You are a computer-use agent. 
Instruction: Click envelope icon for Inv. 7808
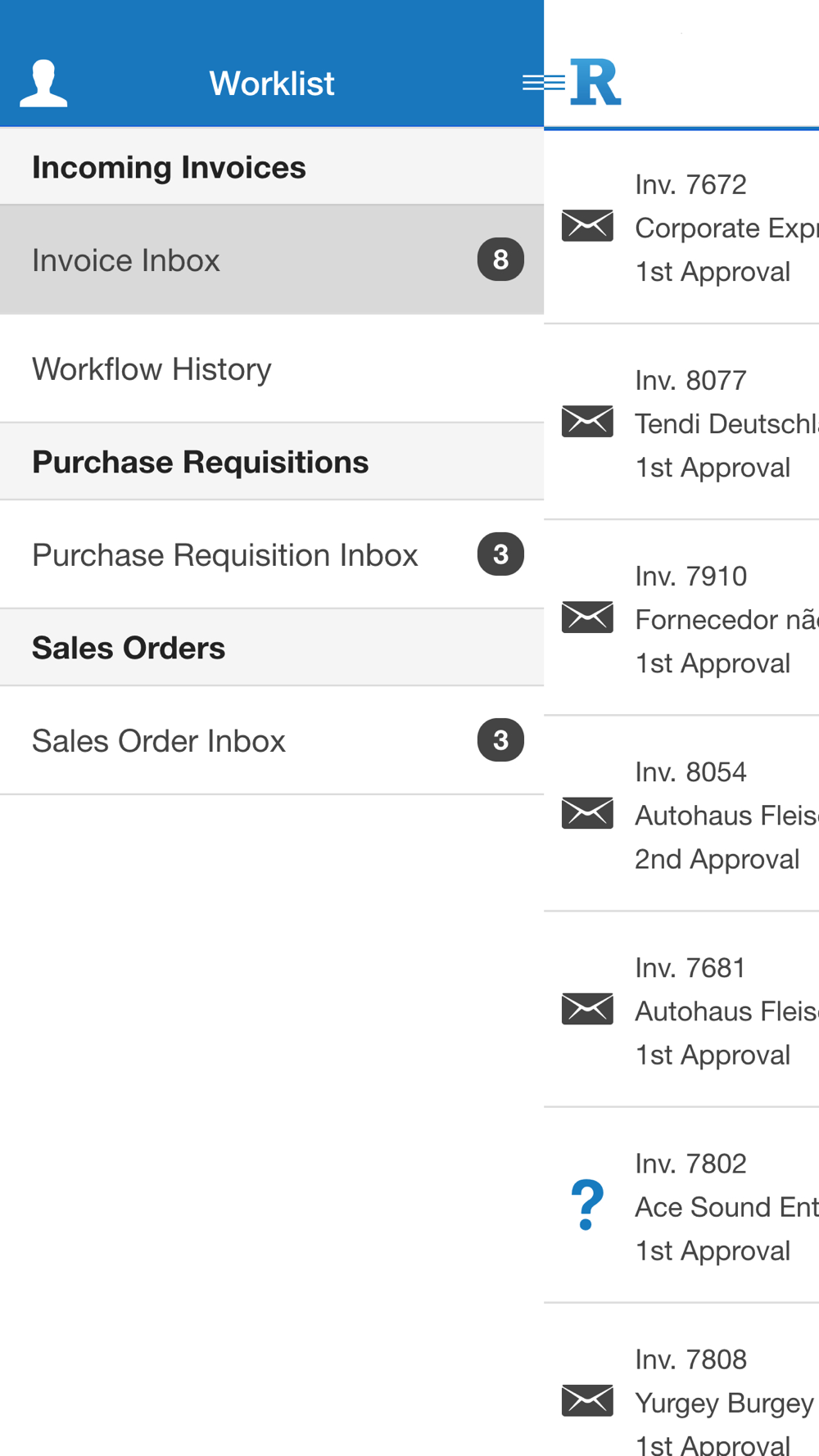point(587,1400)
